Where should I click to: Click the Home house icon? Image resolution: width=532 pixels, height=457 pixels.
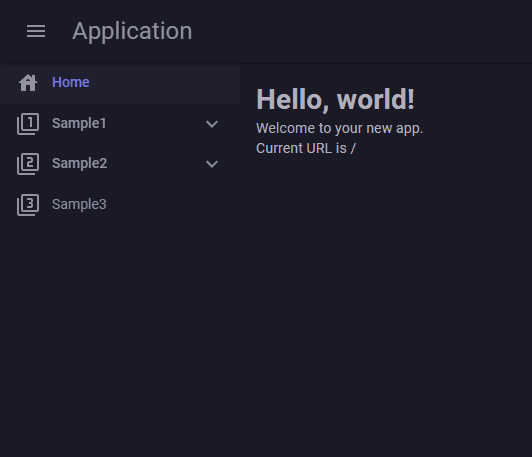(x=28, y=83)
